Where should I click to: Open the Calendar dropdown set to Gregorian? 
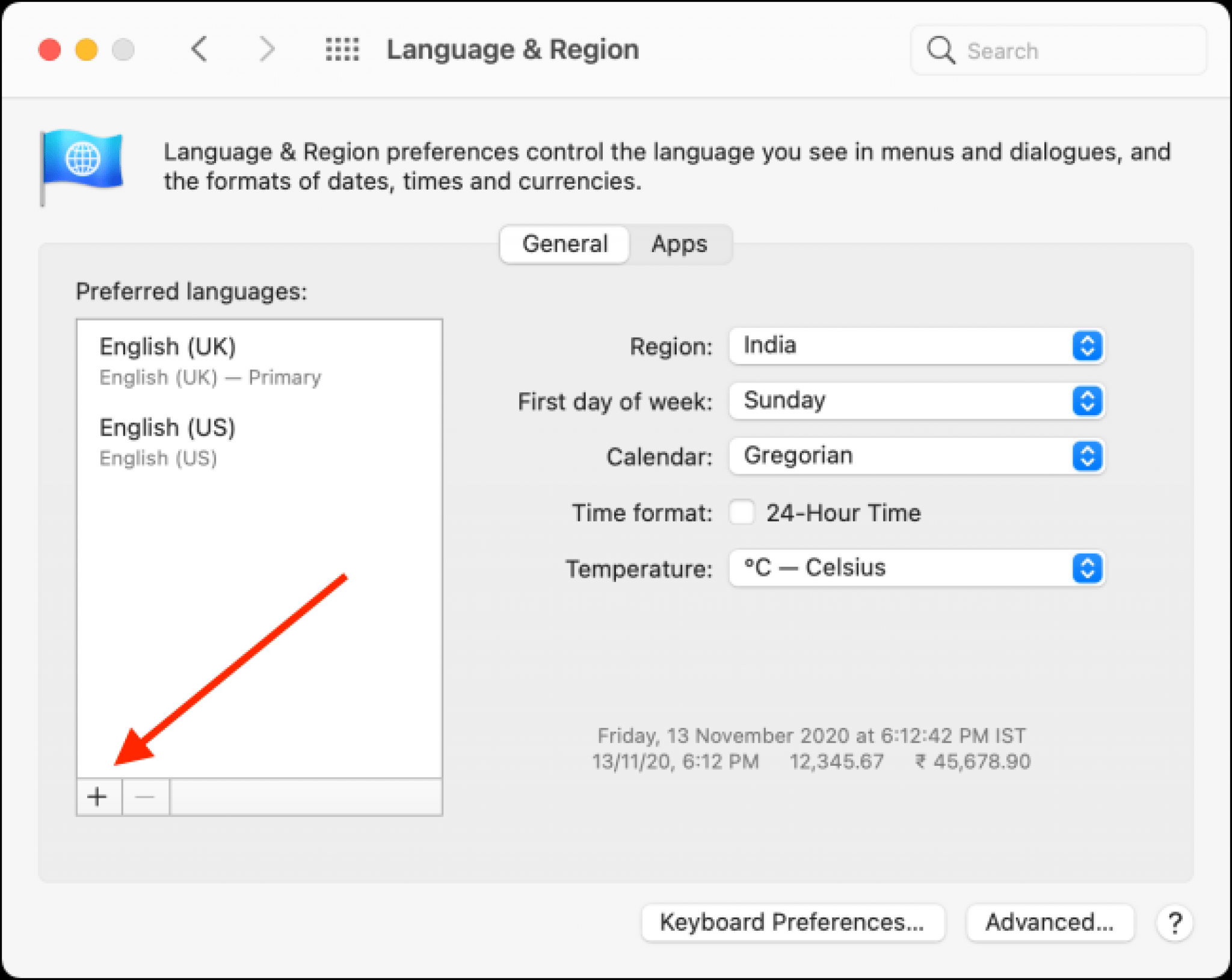pos(916,456)
